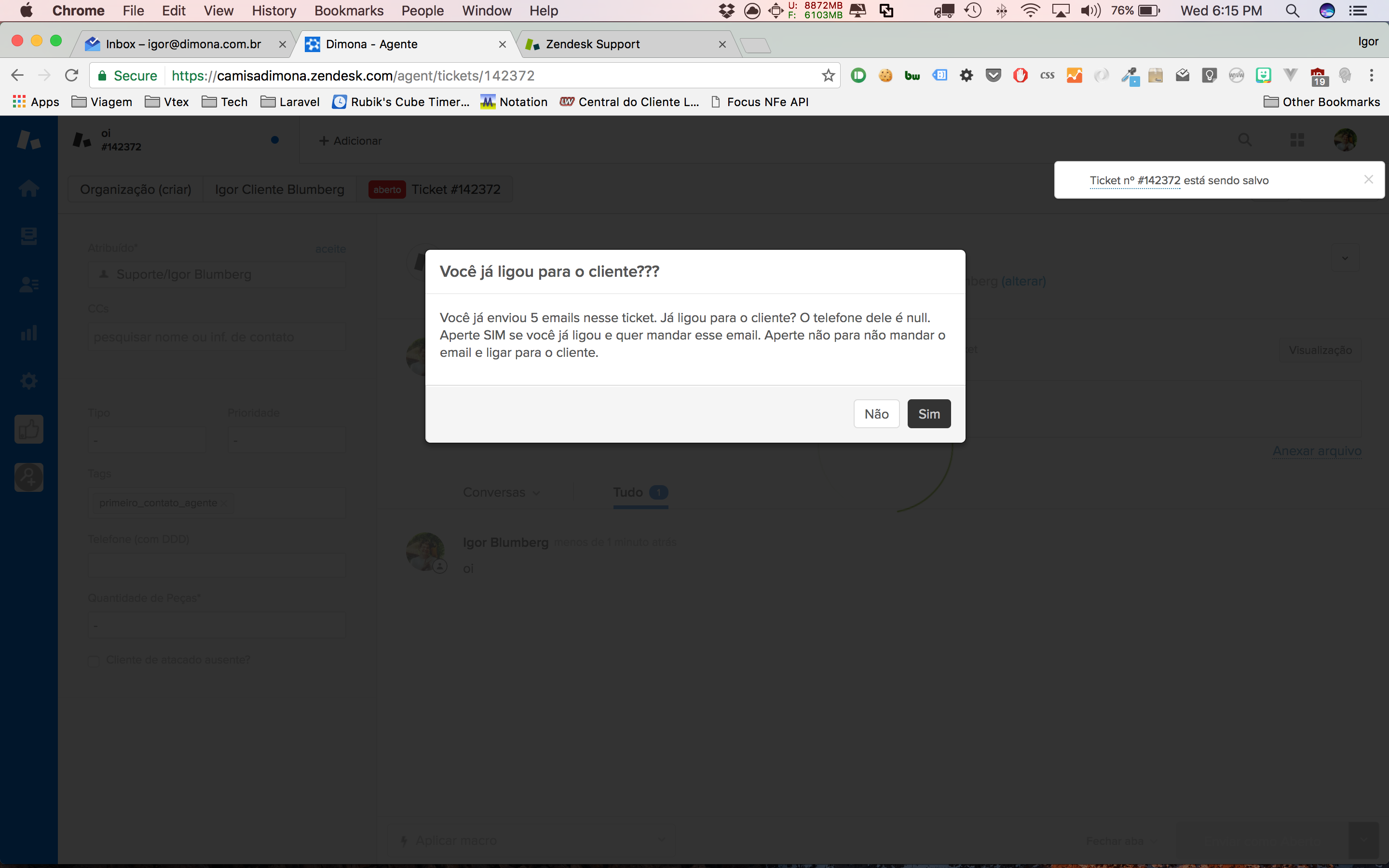Expand the chevron at top right of ticket
This screenshot has height=868, width=1389.
tap(1345, 258)
